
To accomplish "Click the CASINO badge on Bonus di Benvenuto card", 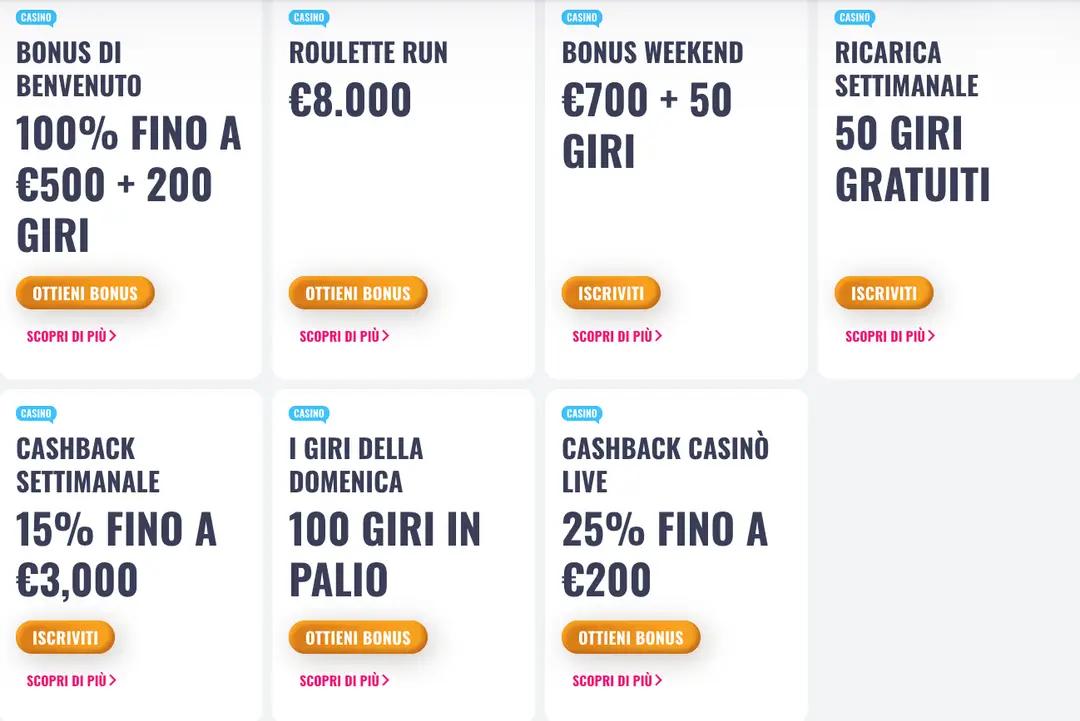I will point(36,17).
